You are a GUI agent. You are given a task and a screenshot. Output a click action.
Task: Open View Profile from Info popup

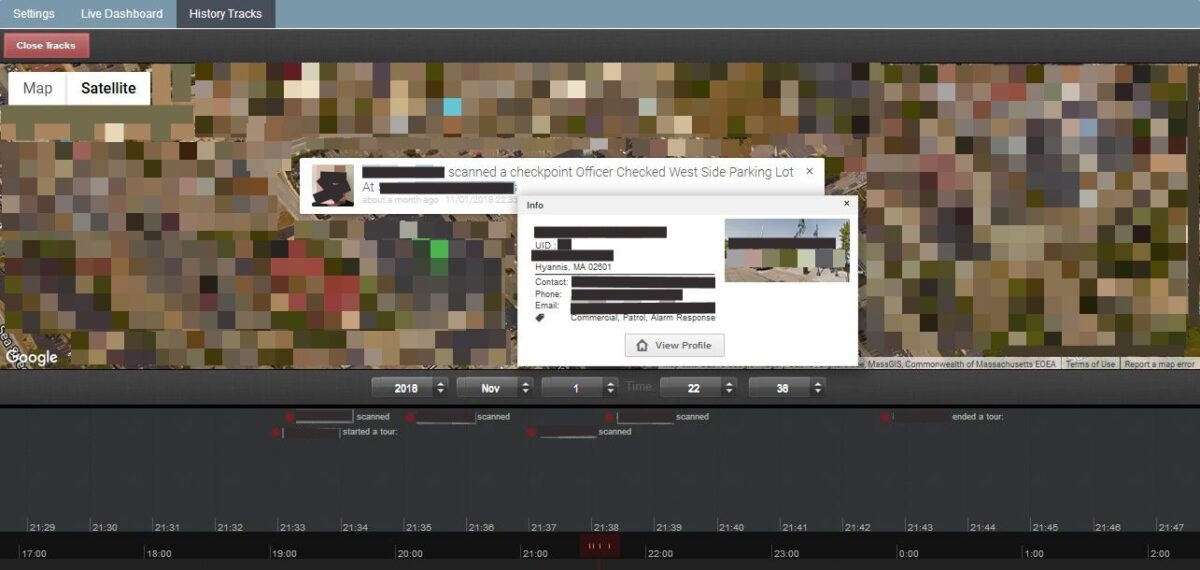674,345
